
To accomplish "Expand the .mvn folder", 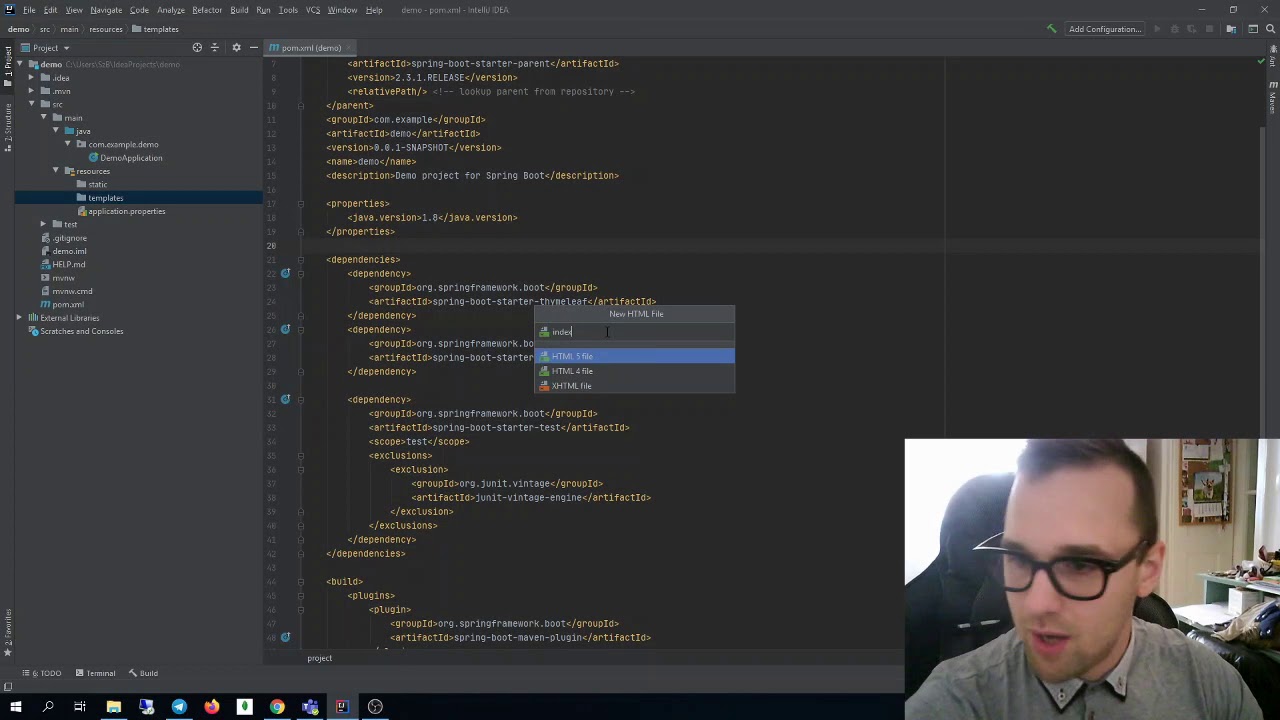I will (31, 91).
